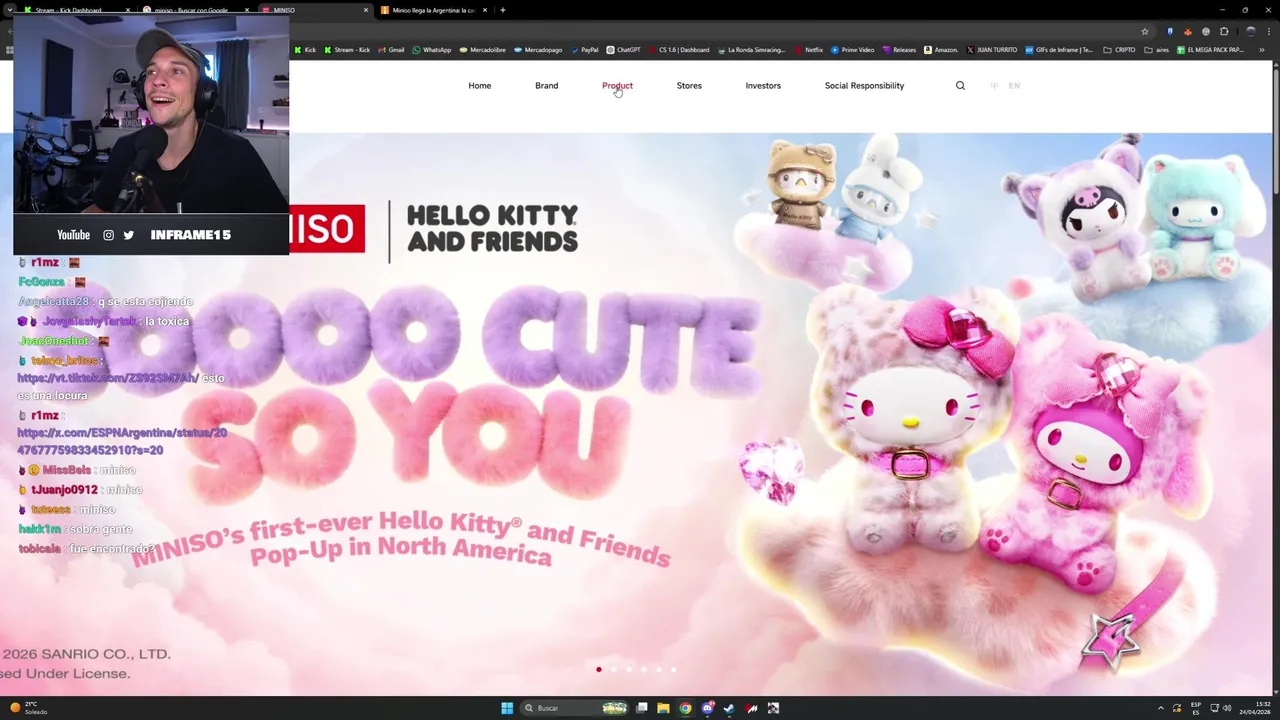Open the Mercadopago bookmark

[538, 50]
